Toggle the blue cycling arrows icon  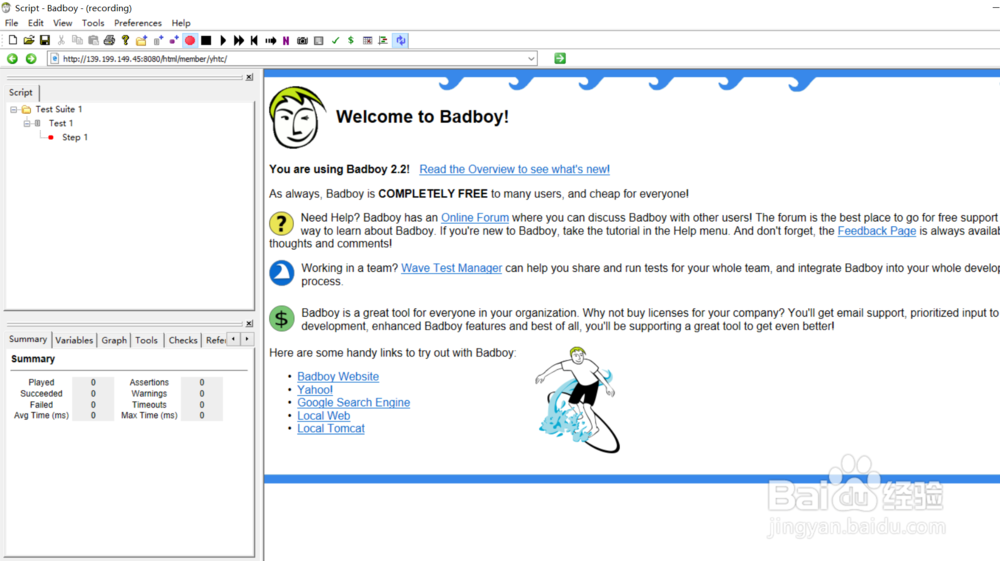coord(401,40)
